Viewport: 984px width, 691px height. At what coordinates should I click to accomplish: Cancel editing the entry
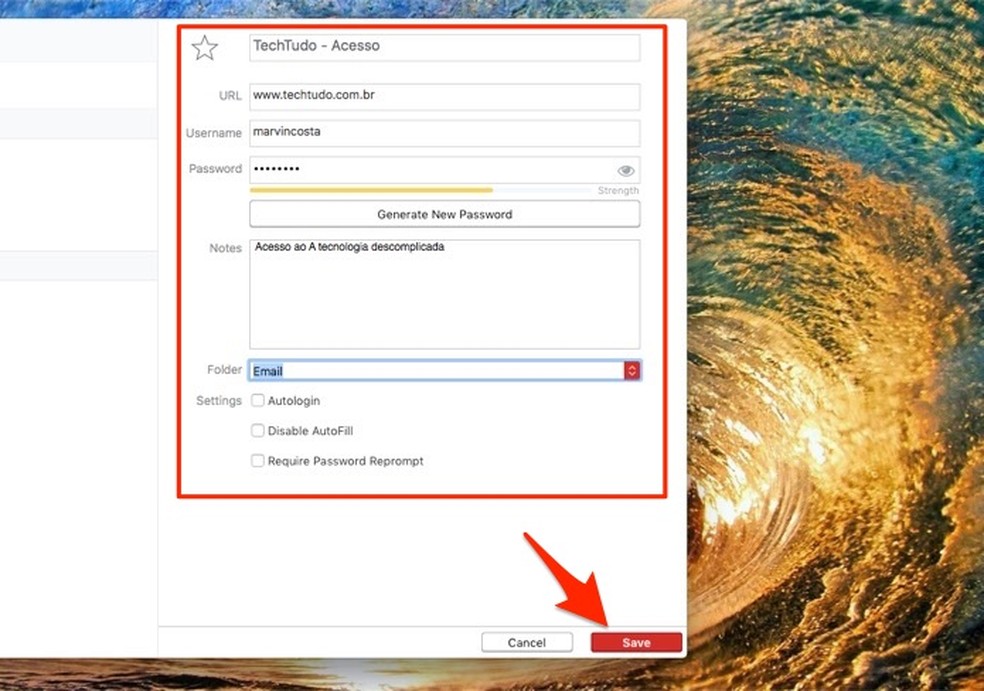point(526,643)
